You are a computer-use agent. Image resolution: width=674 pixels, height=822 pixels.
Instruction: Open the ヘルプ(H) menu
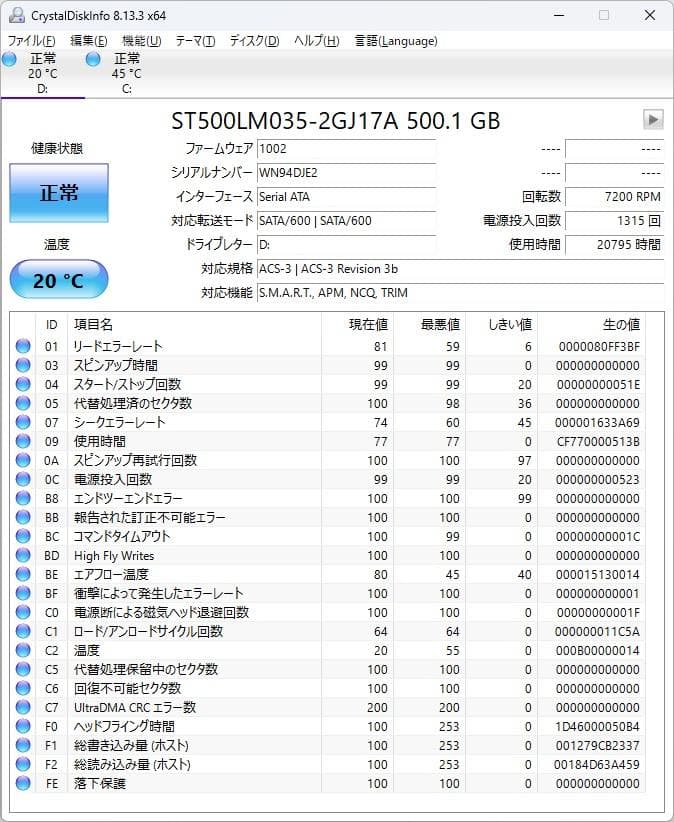pyautogui.click(x=317, y=41)
